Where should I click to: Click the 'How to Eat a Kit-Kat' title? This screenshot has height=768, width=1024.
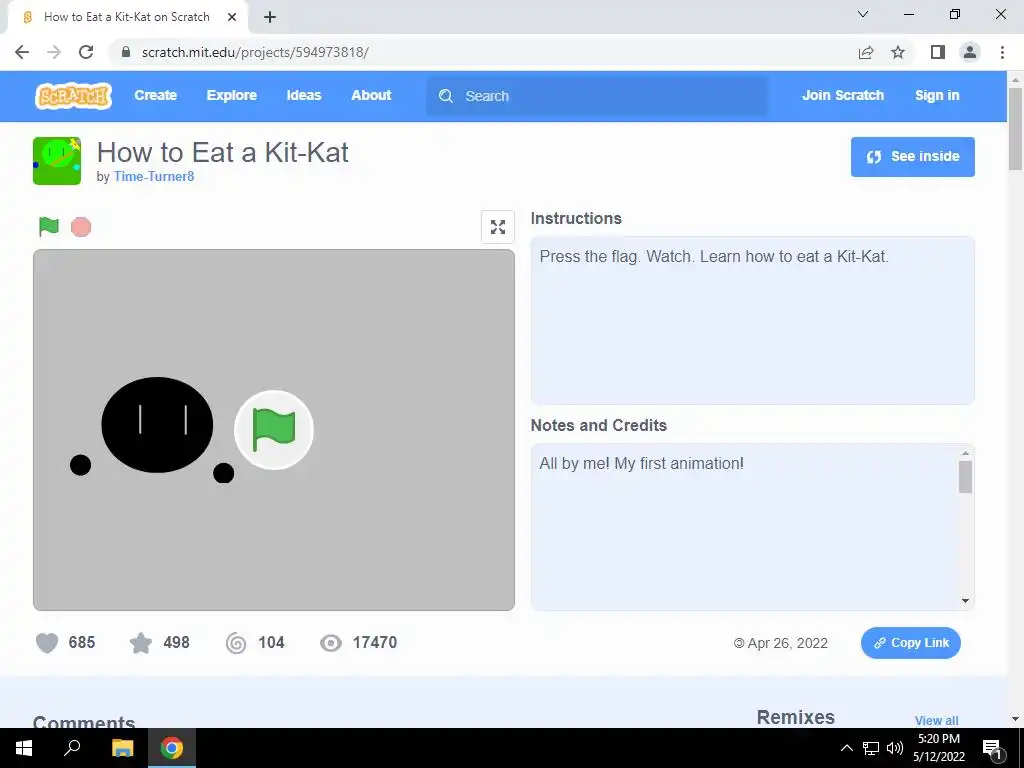(222, 152)
